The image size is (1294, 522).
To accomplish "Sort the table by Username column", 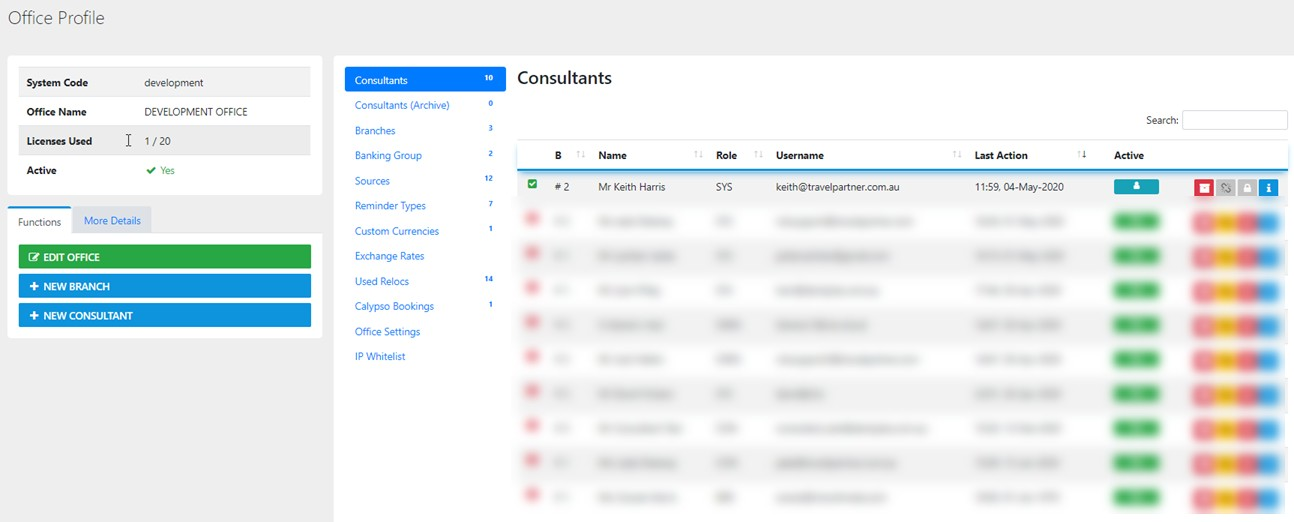I will pyautogui.click(x=868, y=155).
